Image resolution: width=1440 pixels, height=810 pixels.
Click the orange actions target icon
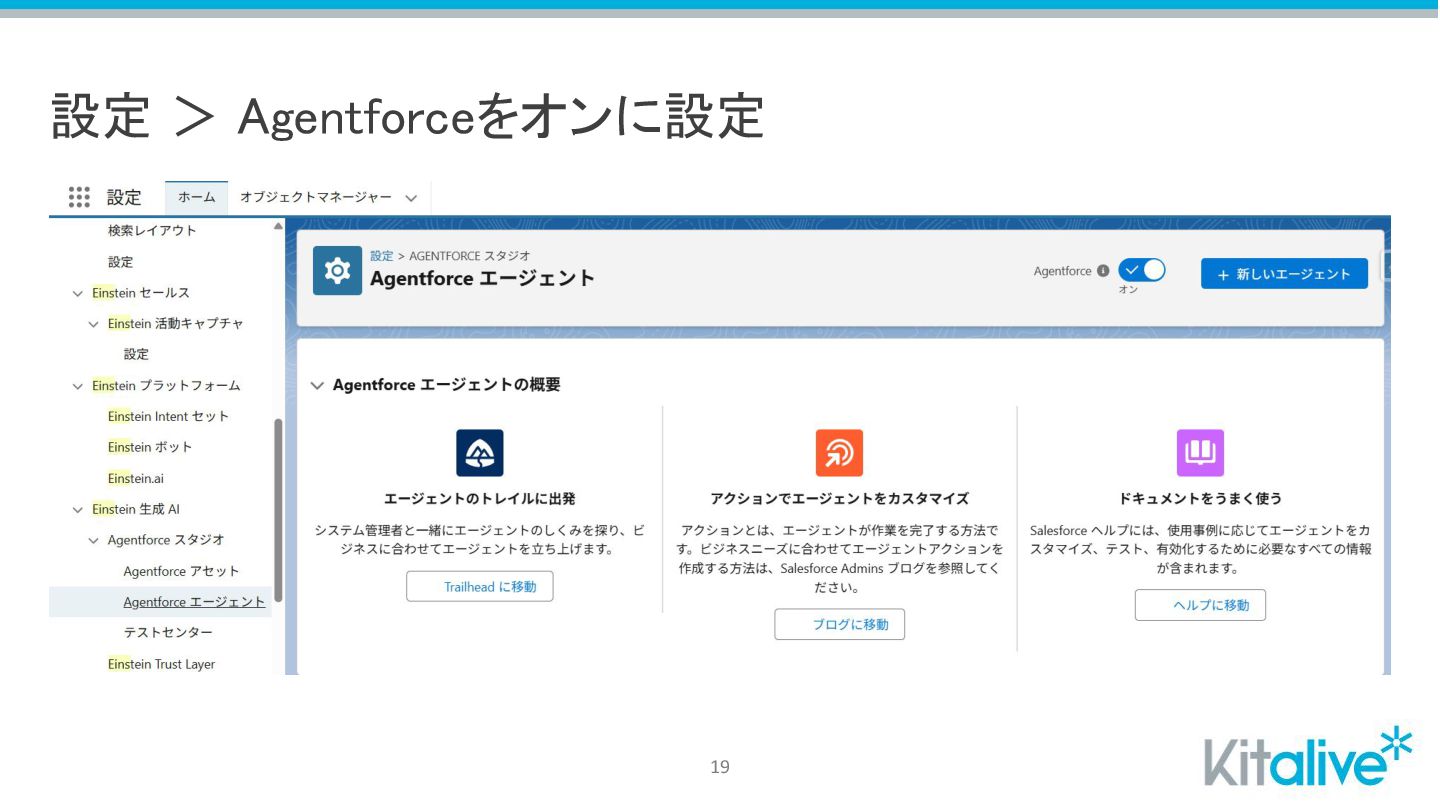click(x=839, y=452)
